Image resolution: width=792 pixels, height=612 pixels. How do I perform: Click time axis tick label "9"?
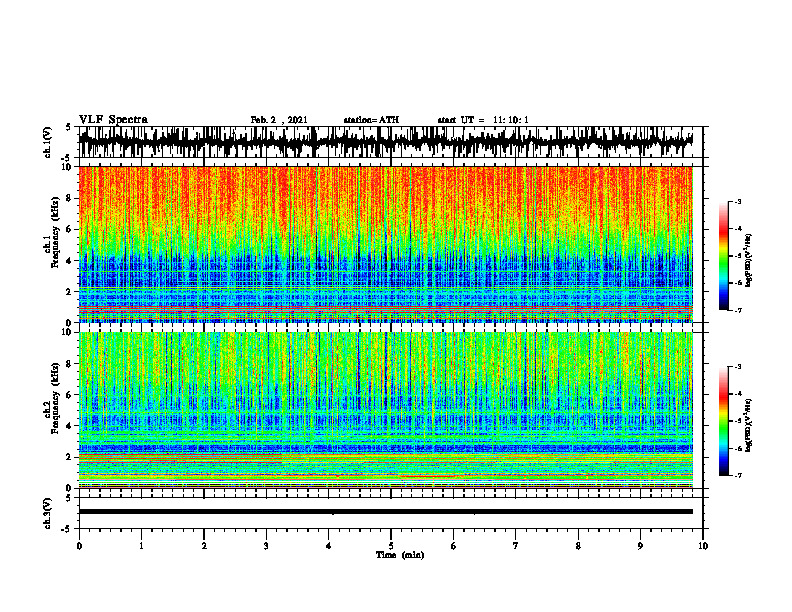point(640,546)
